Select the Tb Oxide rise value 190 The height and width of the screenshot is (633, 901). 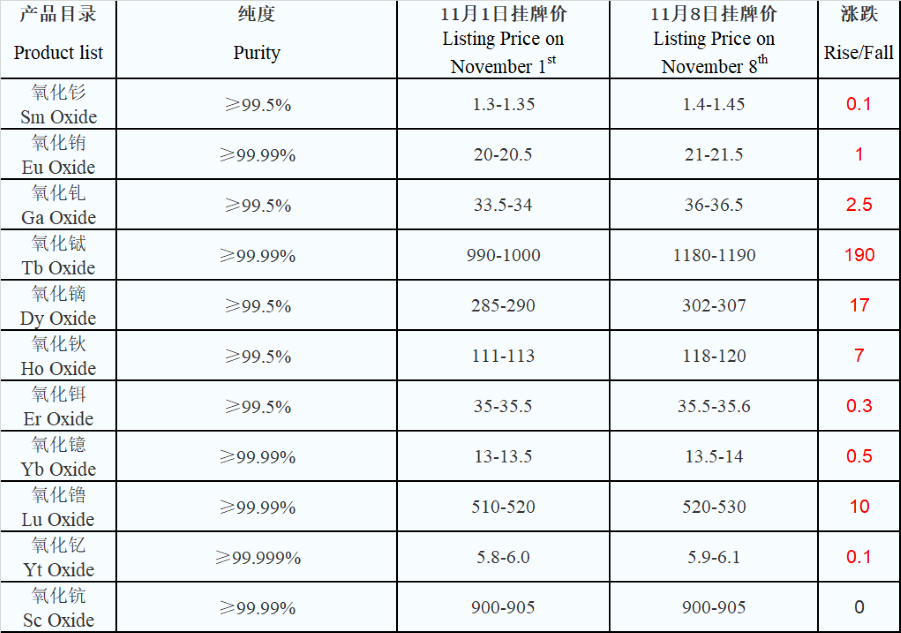[x=858, y=255]
